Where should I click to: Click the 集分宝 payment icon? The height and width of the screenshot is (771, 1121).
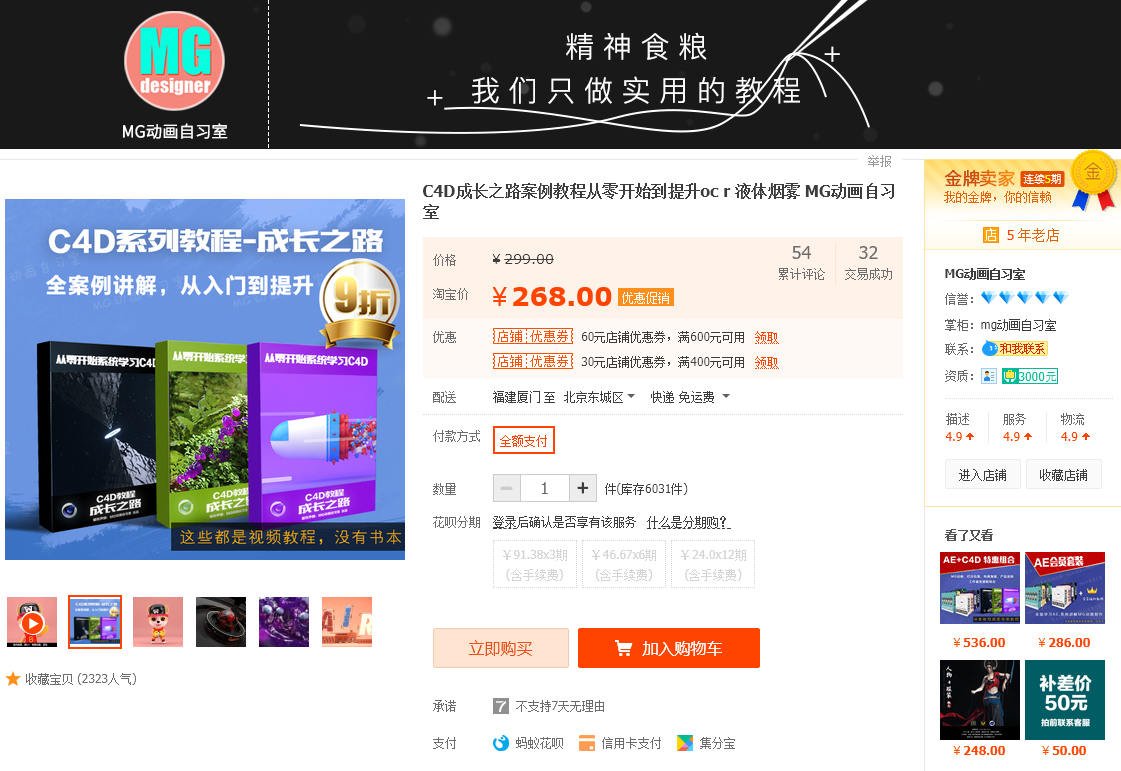pos(685,743)
